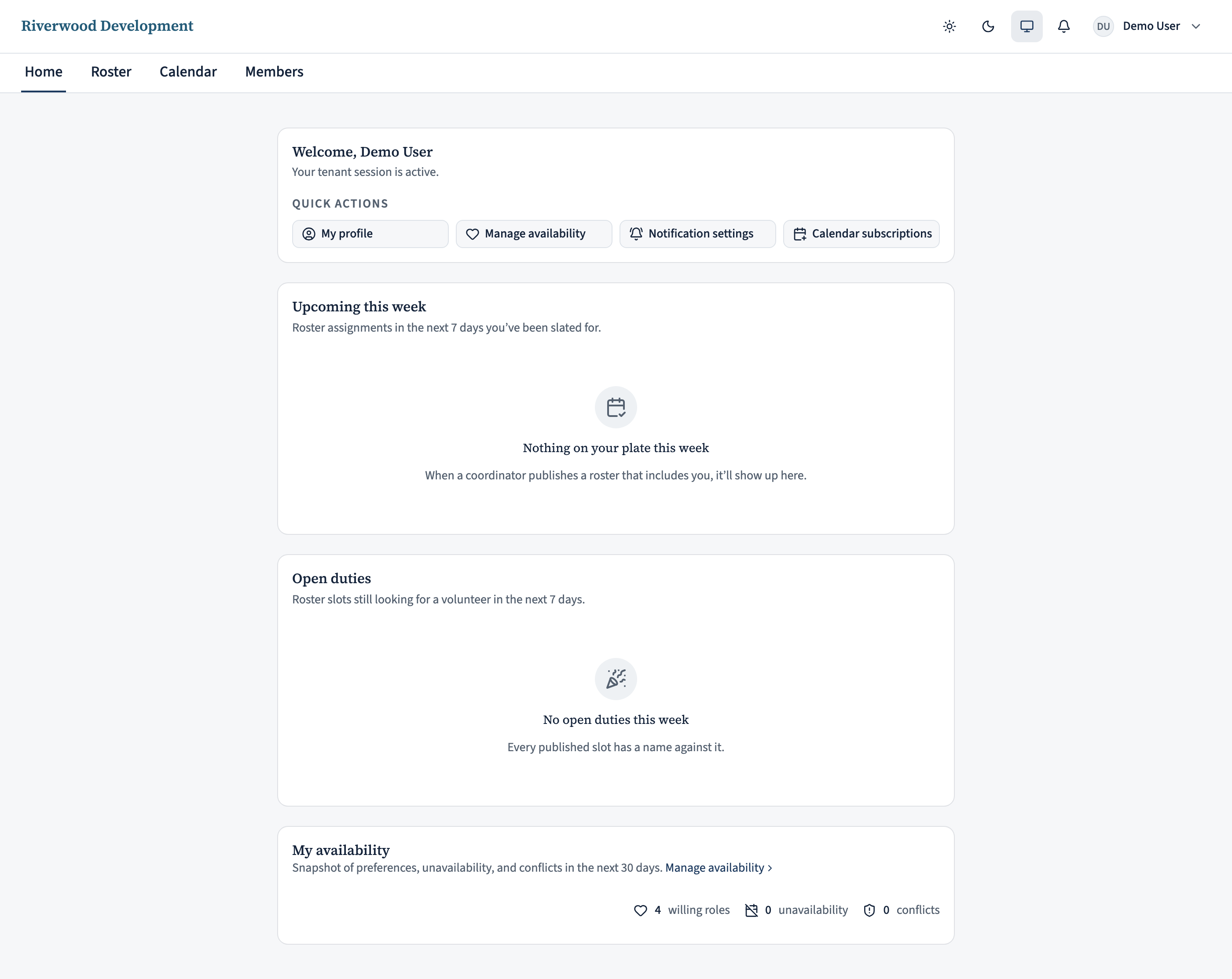Switch to the Members tab
This screenshot has height=979, width=1232.
[x=274, y=72]
